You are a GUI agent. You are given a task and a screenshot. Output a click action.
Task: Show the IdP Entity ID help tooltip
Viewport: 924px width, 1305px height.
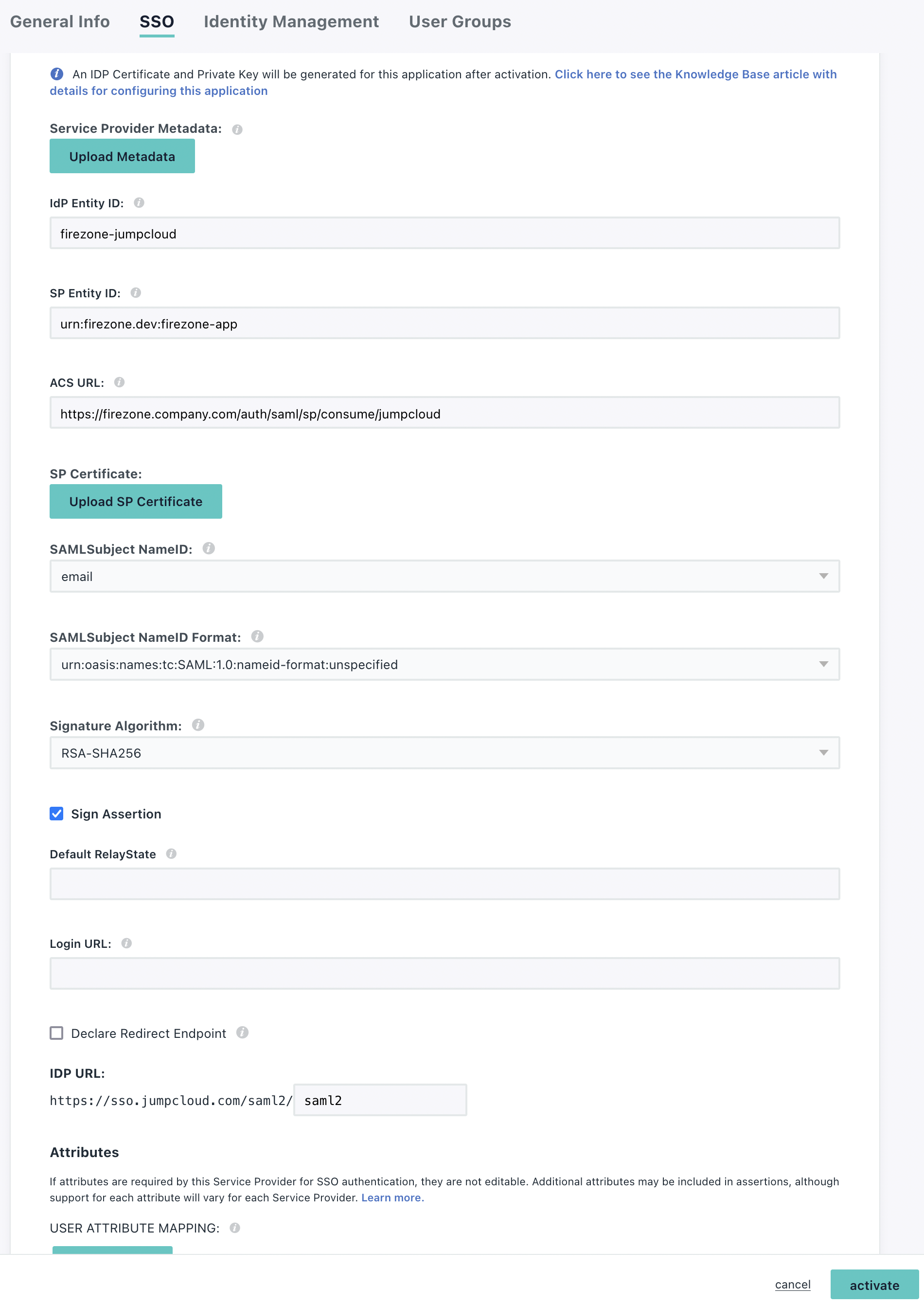pos(140,202)
